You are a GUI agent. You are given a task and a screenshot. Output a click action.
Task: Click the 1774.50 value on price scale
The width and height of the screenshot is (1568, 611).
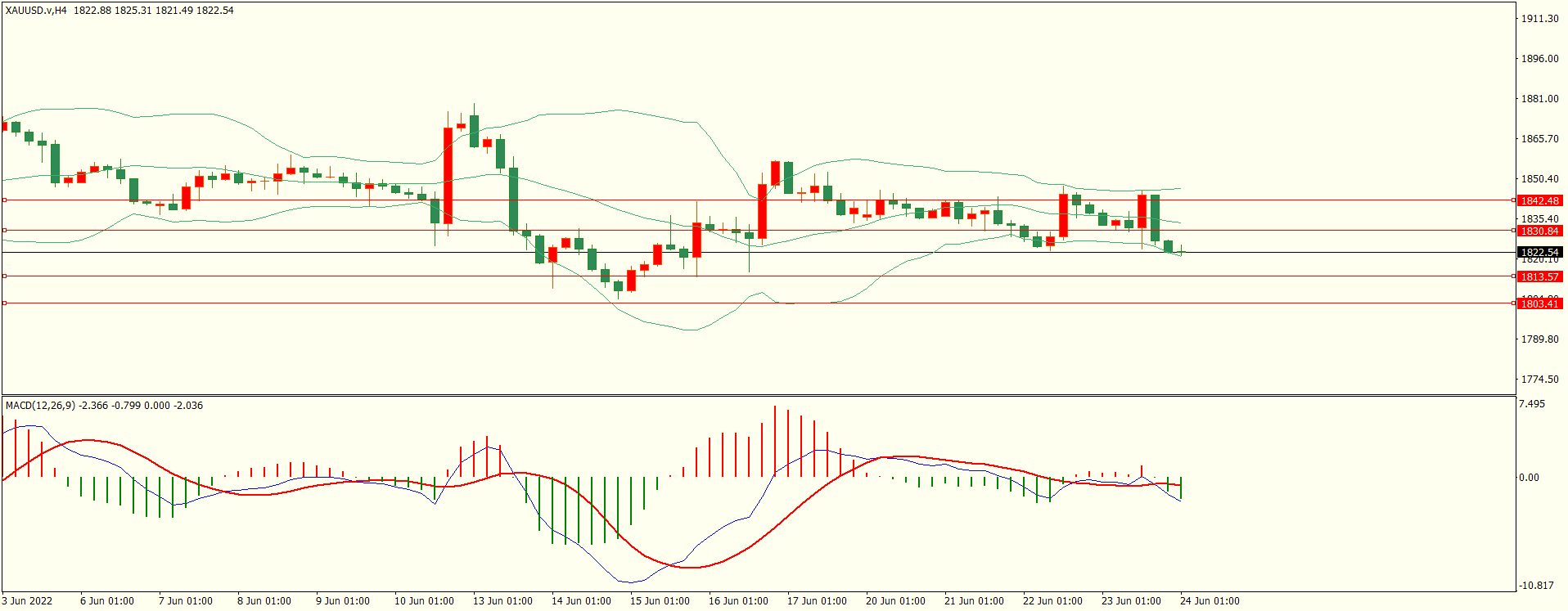click(1539, 380)
